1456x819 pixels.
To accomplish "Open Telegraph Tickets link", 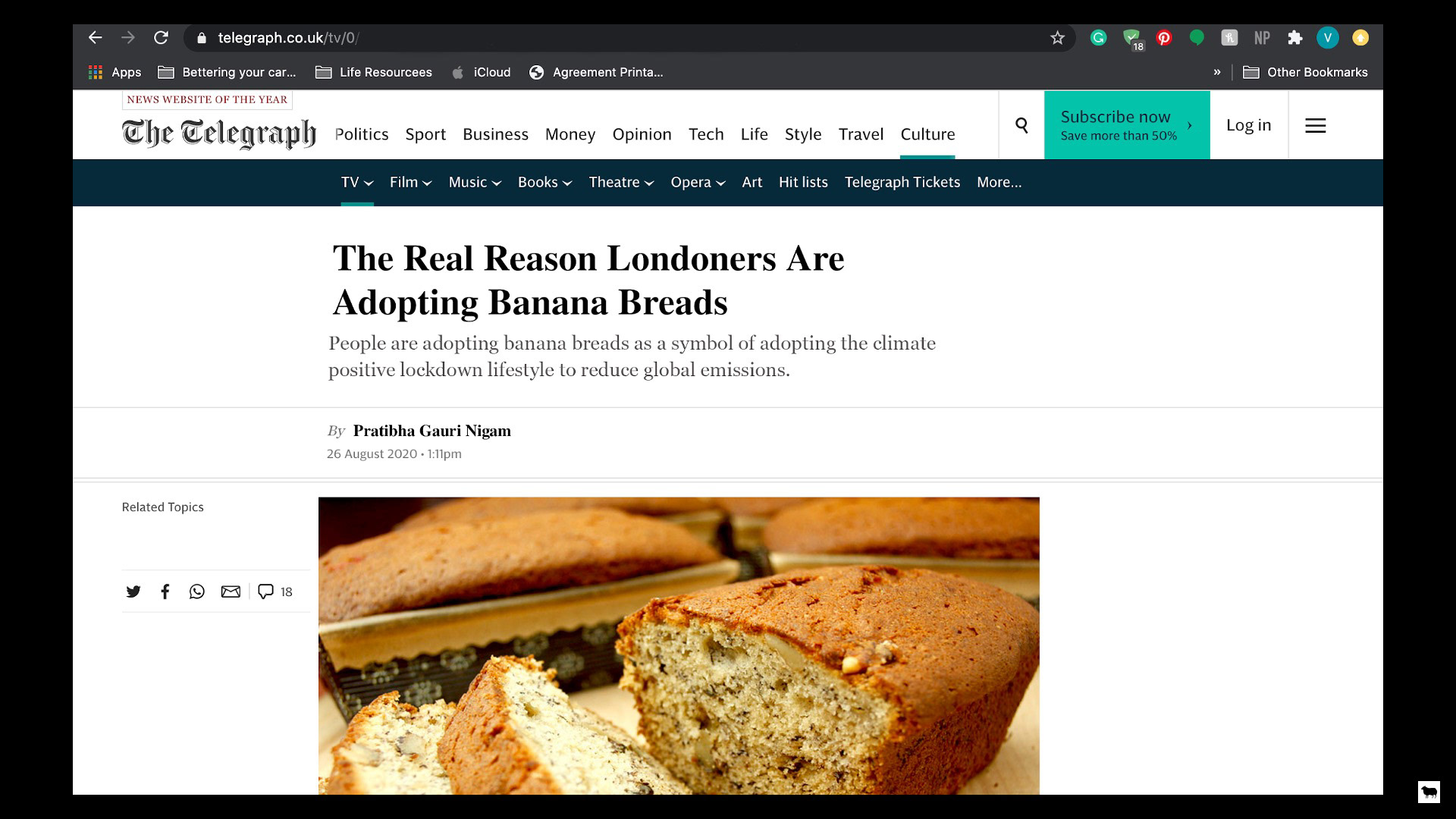I will pos(902,182).
